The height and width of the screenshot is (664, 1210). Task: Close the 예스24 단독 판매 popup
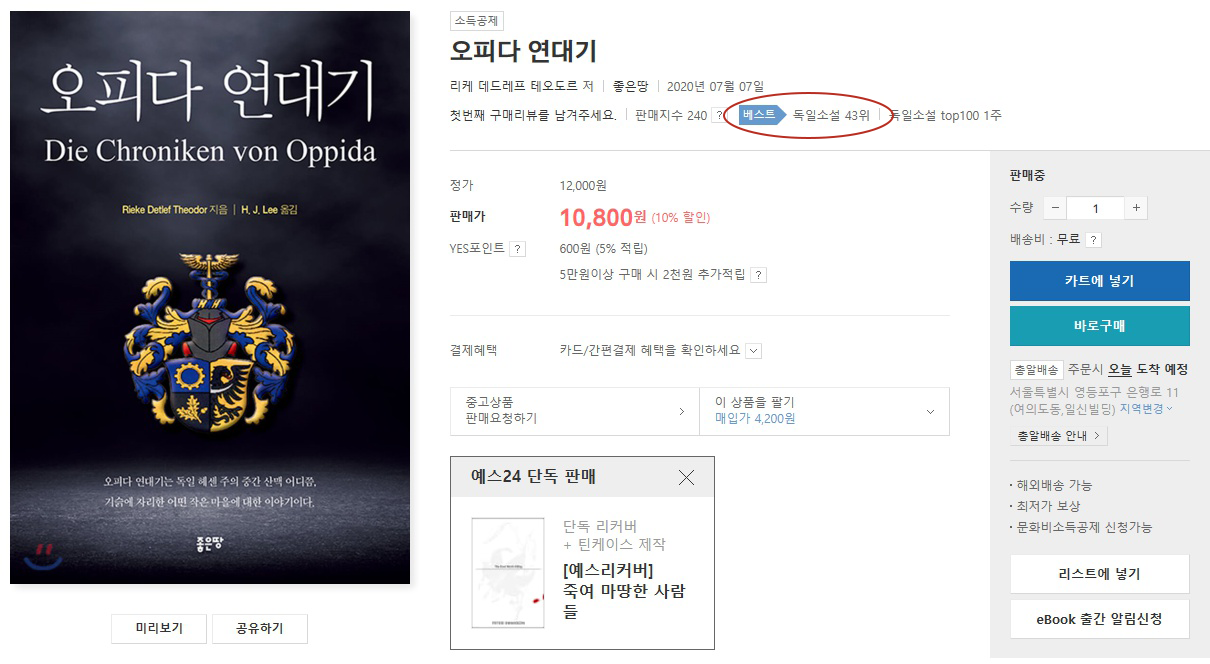(x=686, y=477)
